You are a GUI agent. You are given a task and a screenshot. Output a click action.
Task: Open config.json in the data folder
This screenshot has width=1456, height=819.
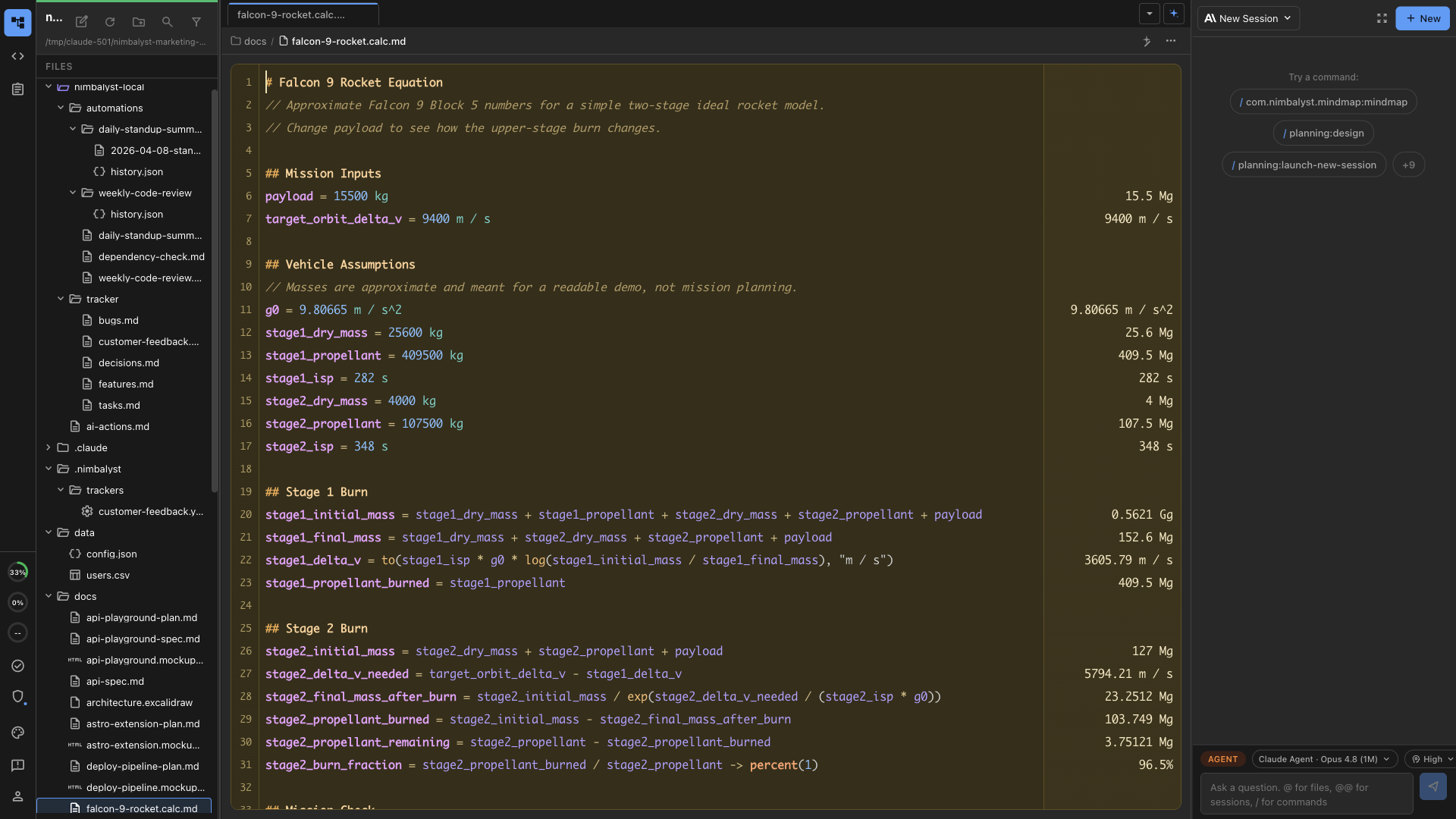[111, 554]
